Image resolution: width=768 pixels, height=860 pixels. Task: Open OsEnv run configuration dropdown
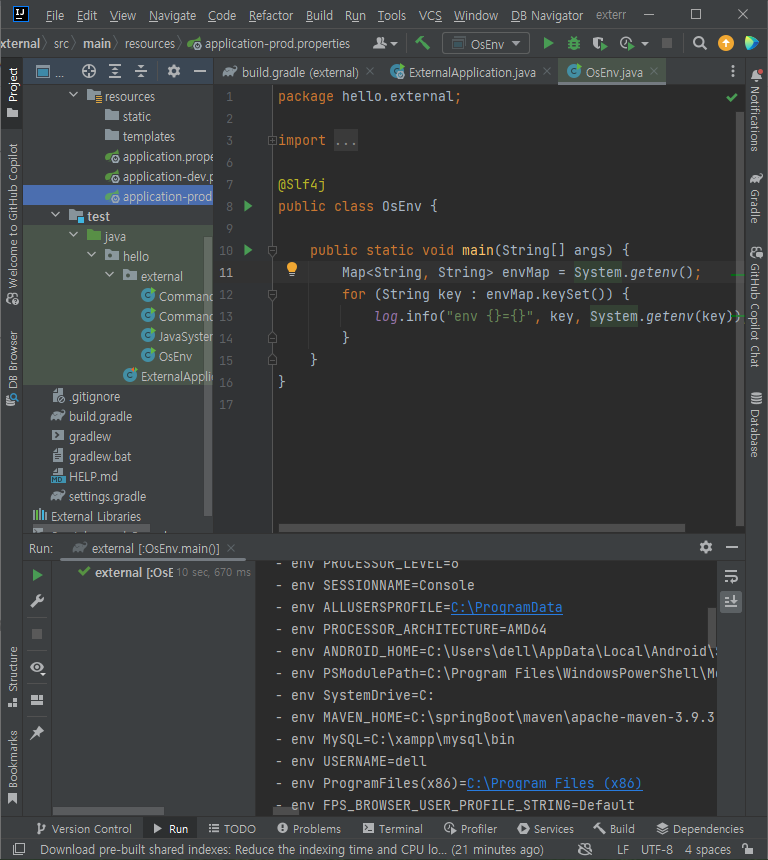point(486,43)
